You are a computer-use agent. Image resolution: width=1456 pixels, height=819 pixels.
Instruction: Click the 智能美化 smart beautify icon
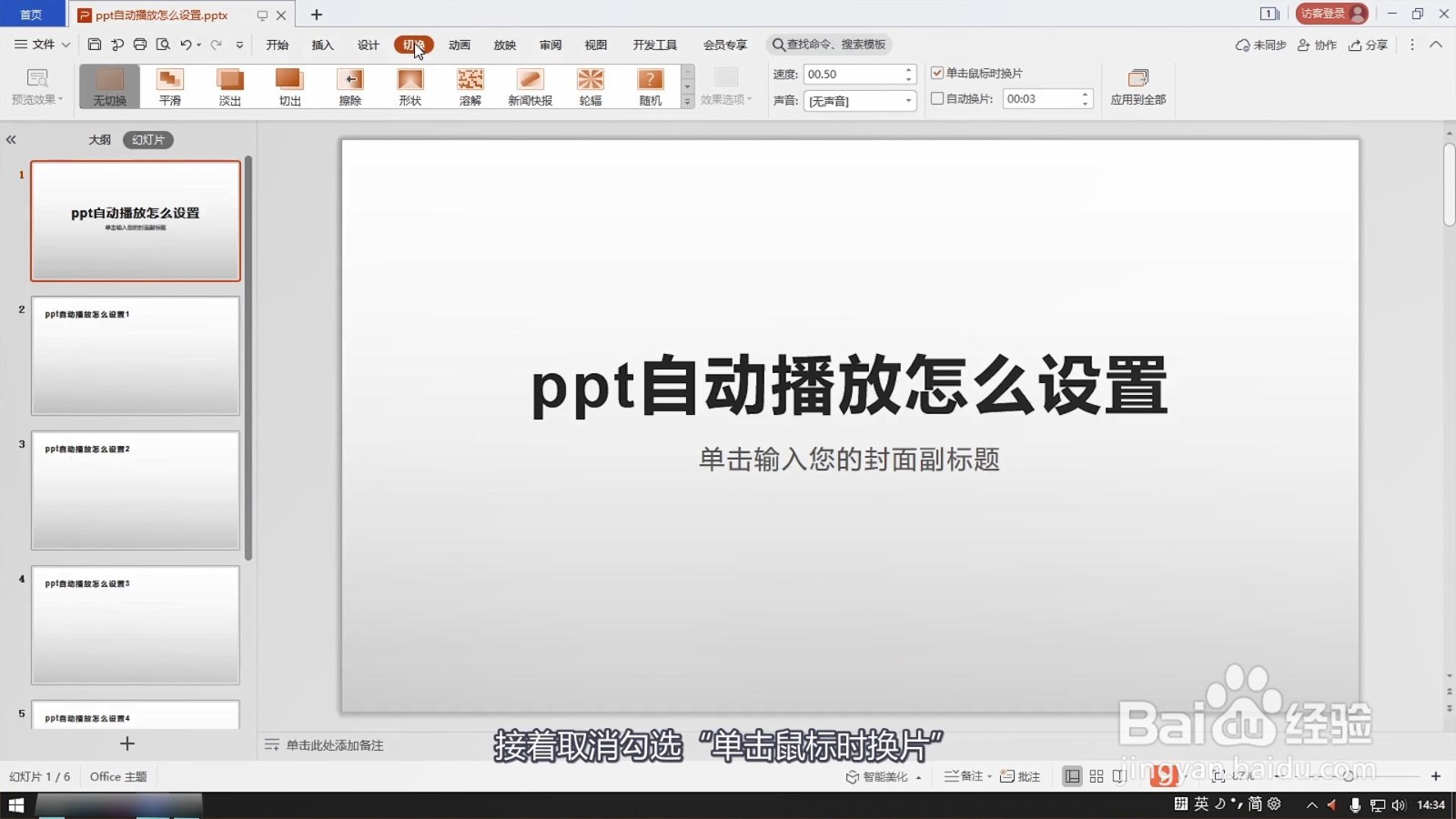854,775
